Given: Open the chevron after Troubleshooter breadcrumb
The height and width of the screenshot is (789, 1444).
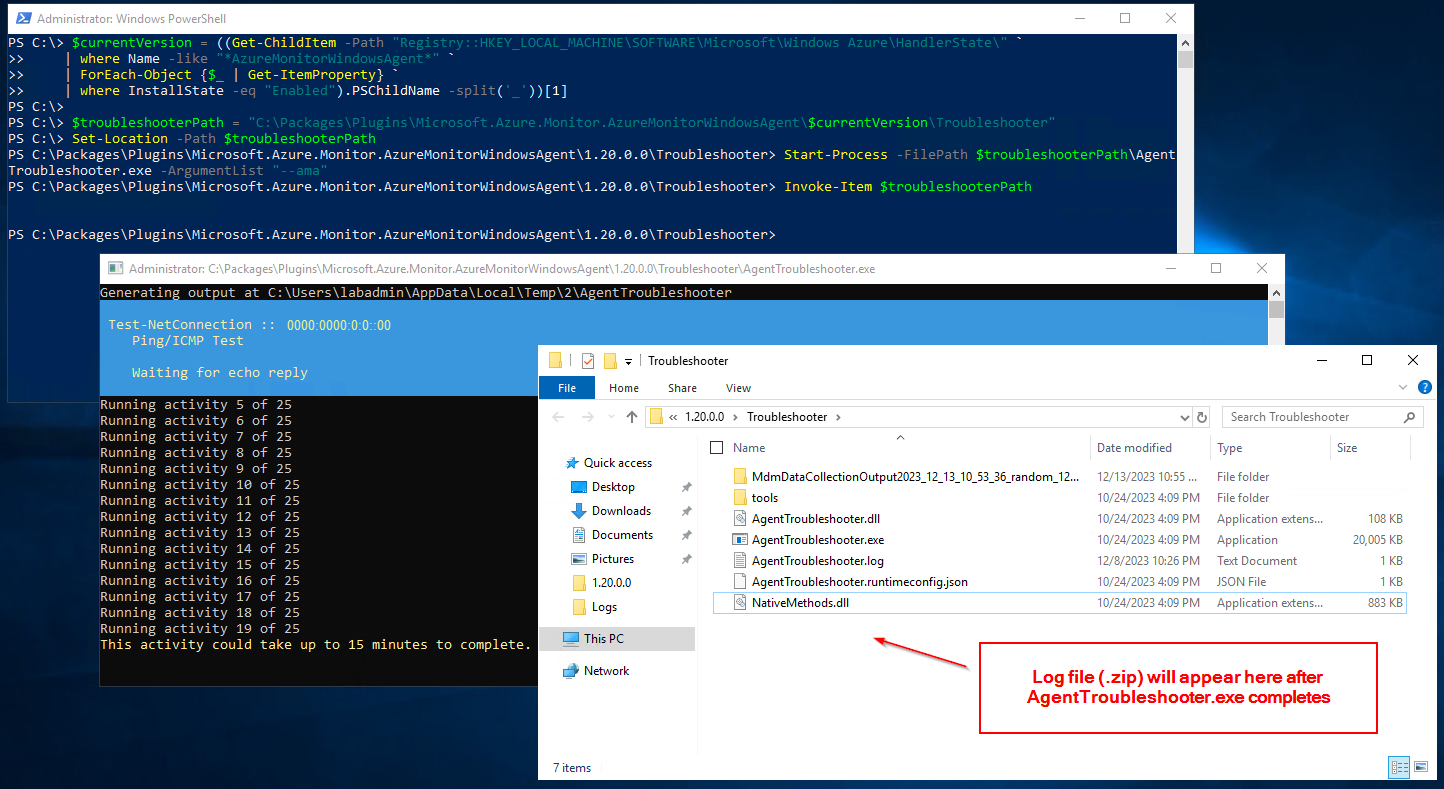Looking at the screenshot, I should pyautogui.click(x=837, y=417).
